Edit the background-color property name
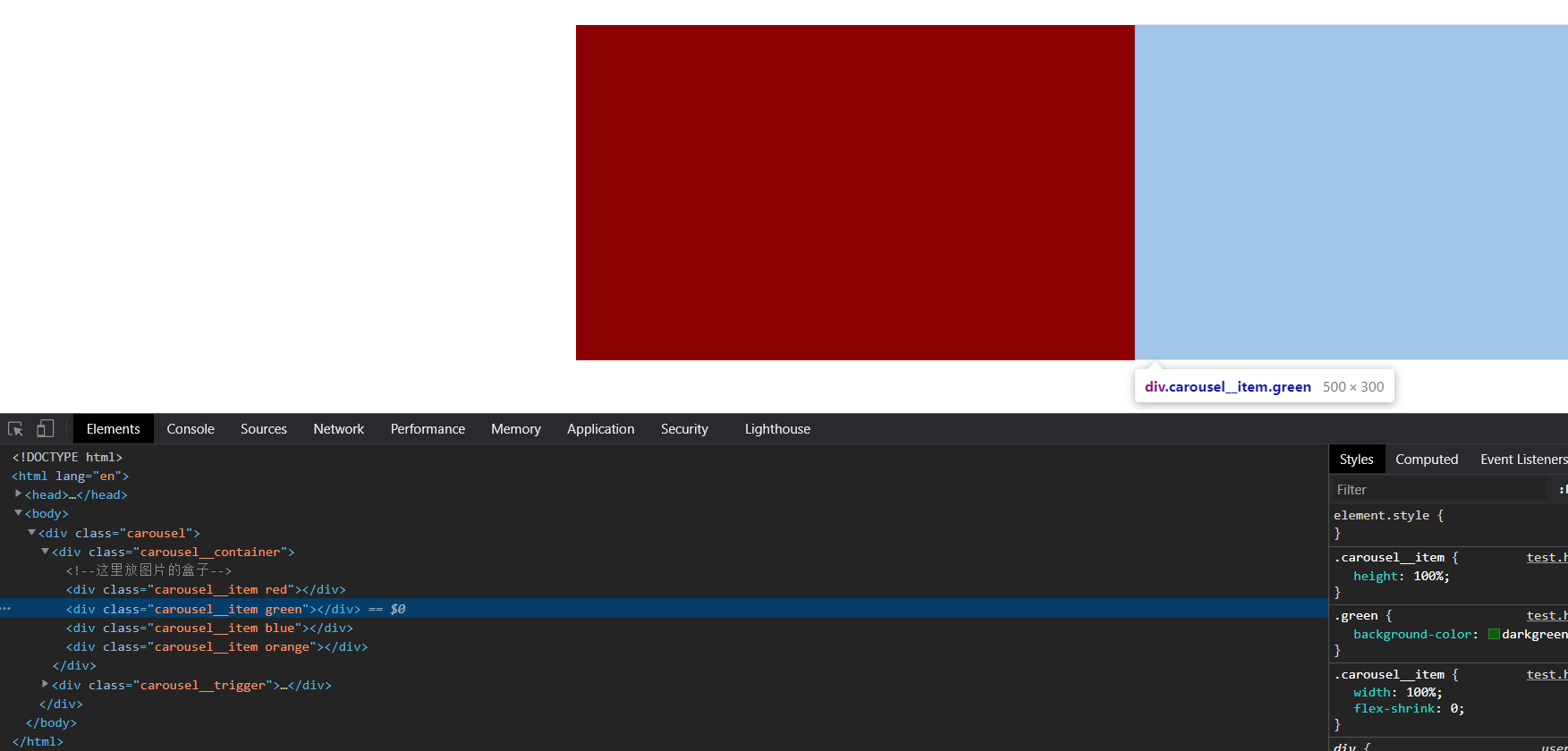Image resolution: width=1568 pixels, height=751 pixels. pos(1412,634)
